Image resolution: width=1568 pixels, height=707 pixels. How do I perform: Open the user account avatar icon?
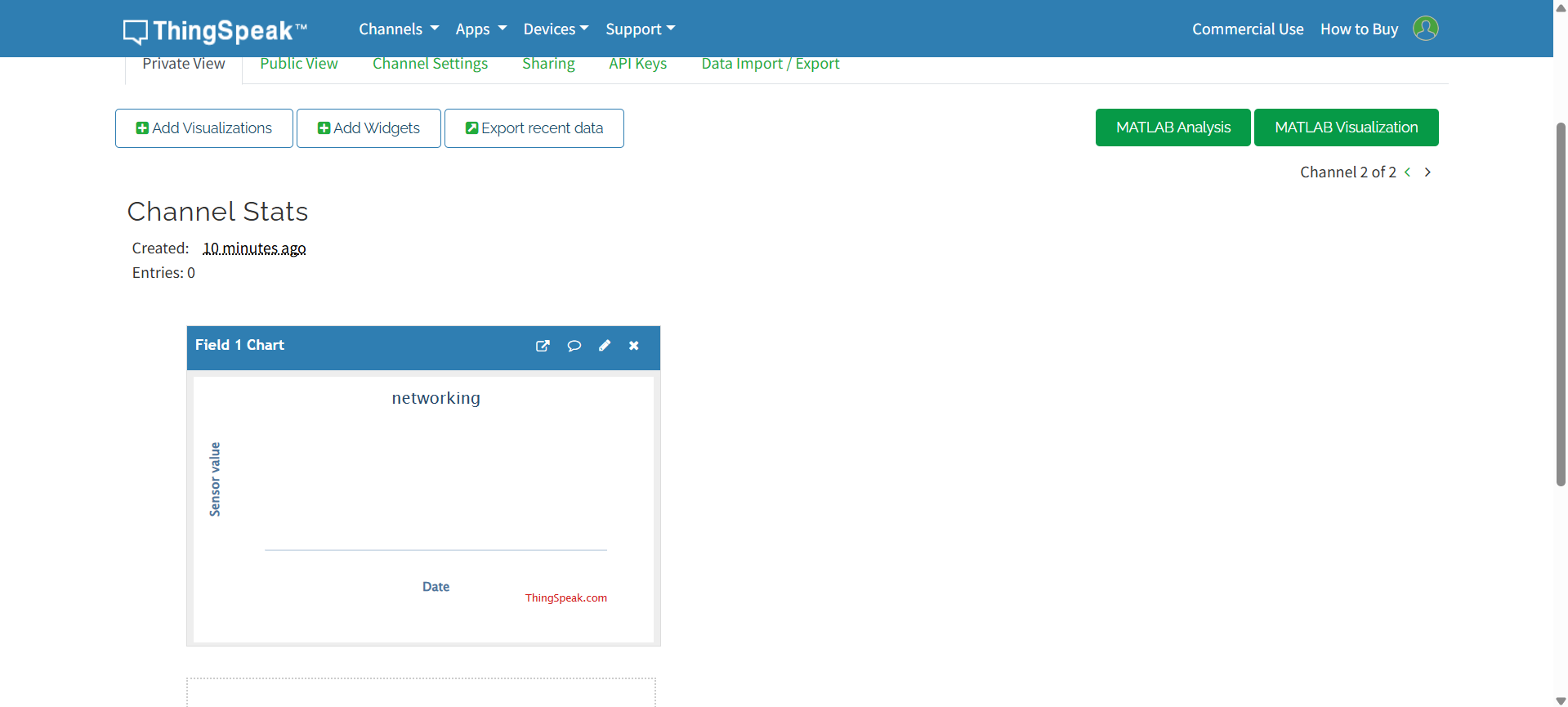(1425, 29)
